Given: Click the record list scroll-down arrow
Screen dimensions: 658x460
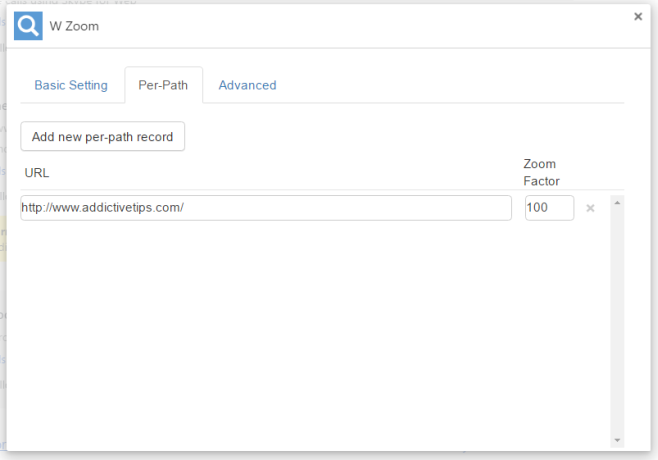Looking at the screenshot, I should click(x=617, y=440).
